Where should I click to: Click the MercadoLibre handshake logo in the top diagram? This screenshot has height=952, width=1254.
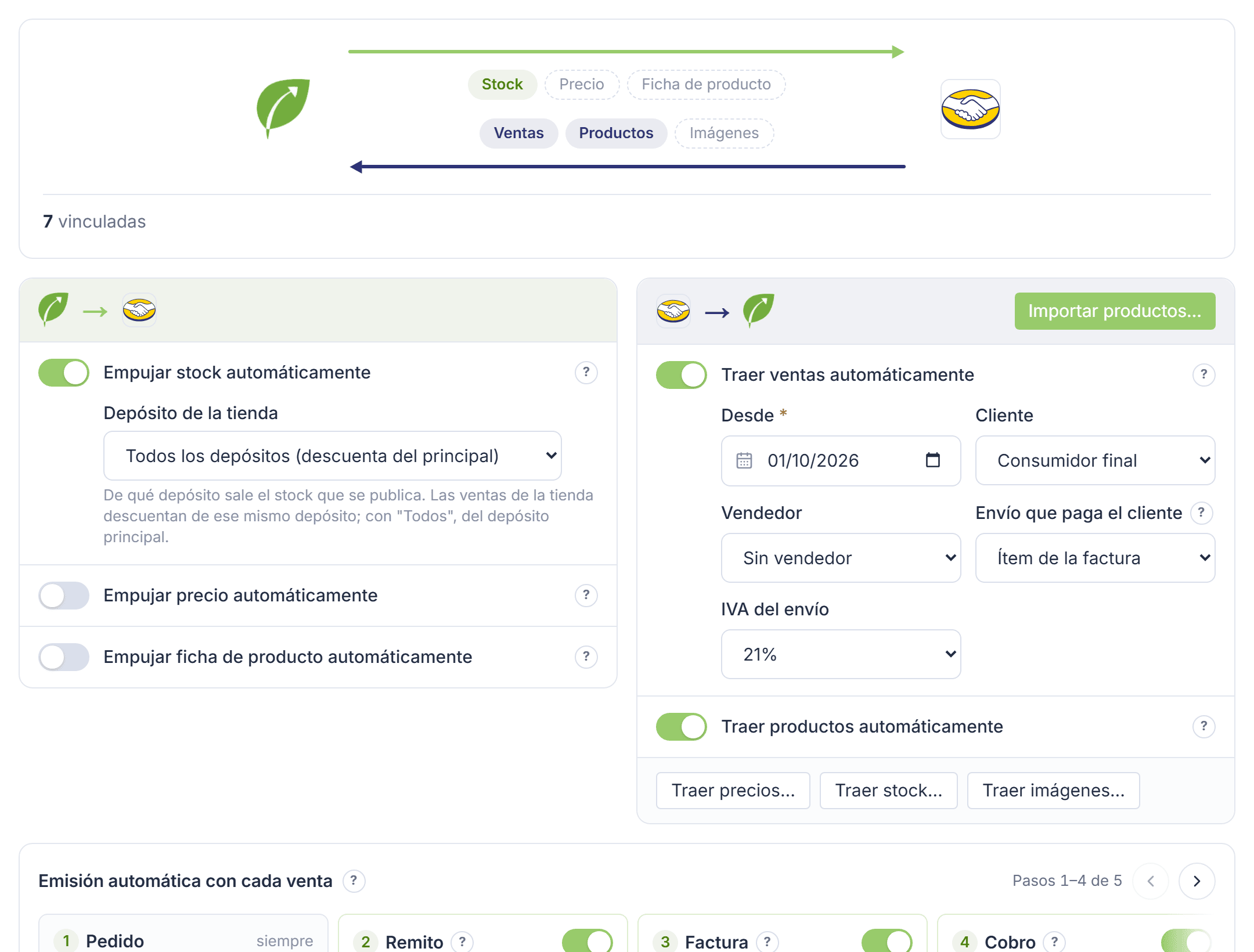click(x=970, y=109)
